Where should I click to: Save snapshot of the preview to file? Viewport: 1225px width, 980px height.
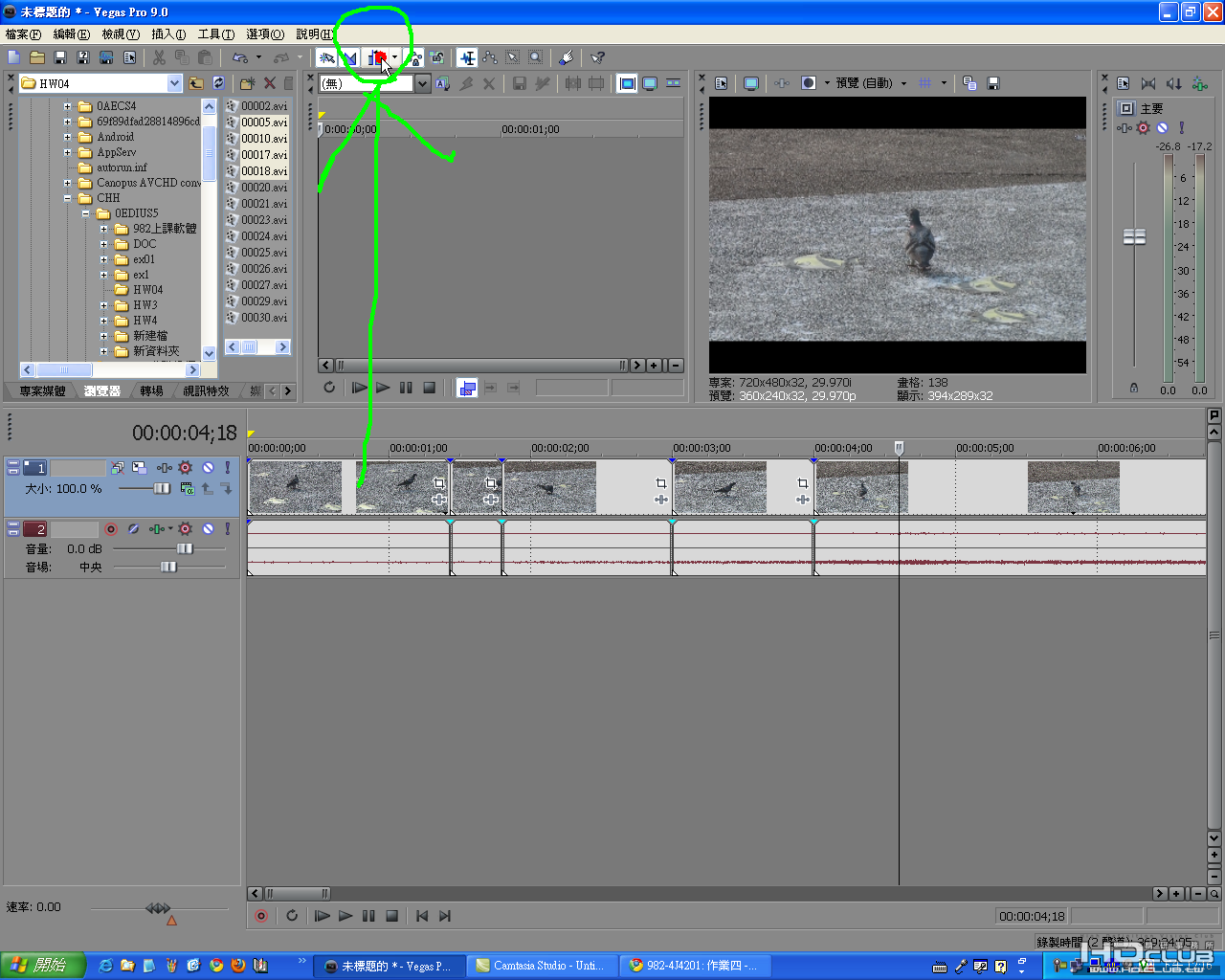tap(993, 84)
